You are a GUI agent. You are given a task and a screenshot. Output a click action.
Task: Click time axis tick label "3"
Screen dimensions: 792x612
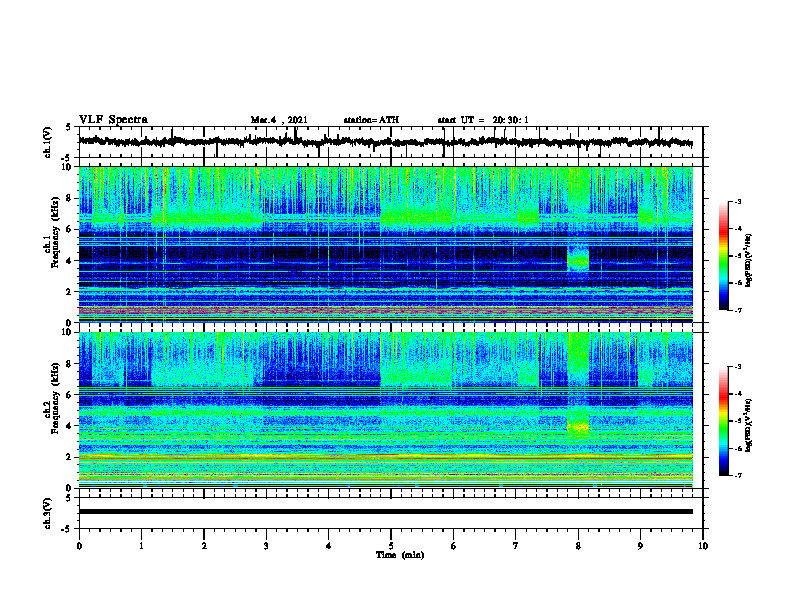click(266, 546)
